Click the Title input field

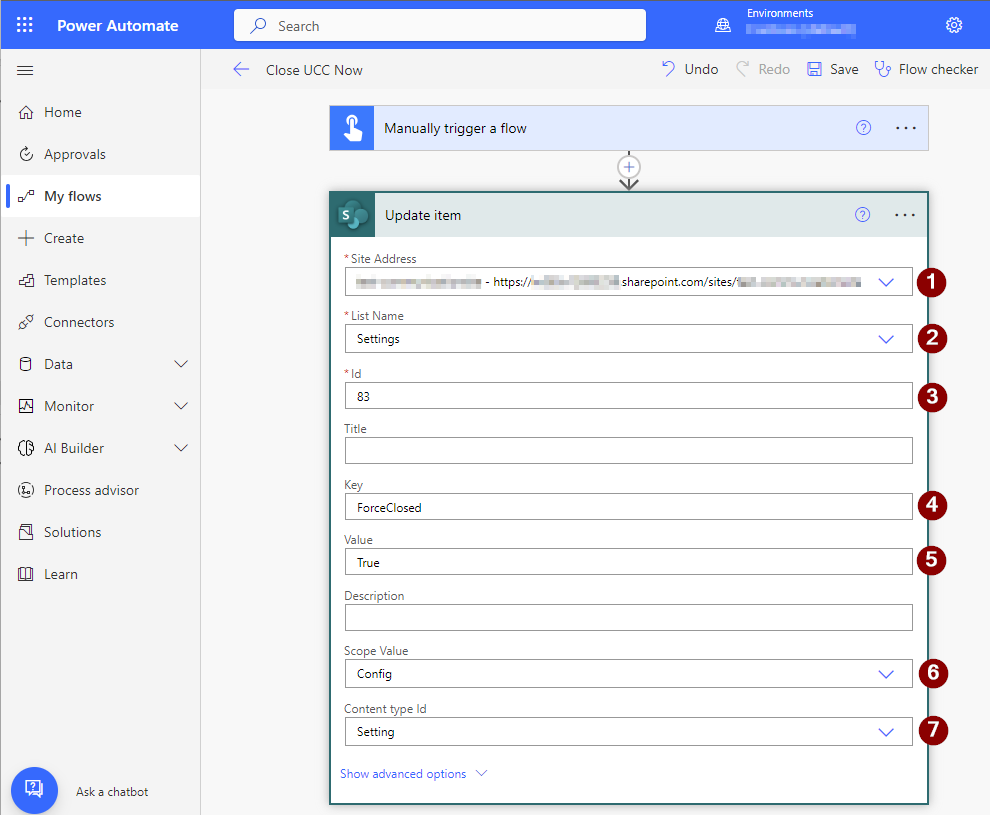coord(628,451)
